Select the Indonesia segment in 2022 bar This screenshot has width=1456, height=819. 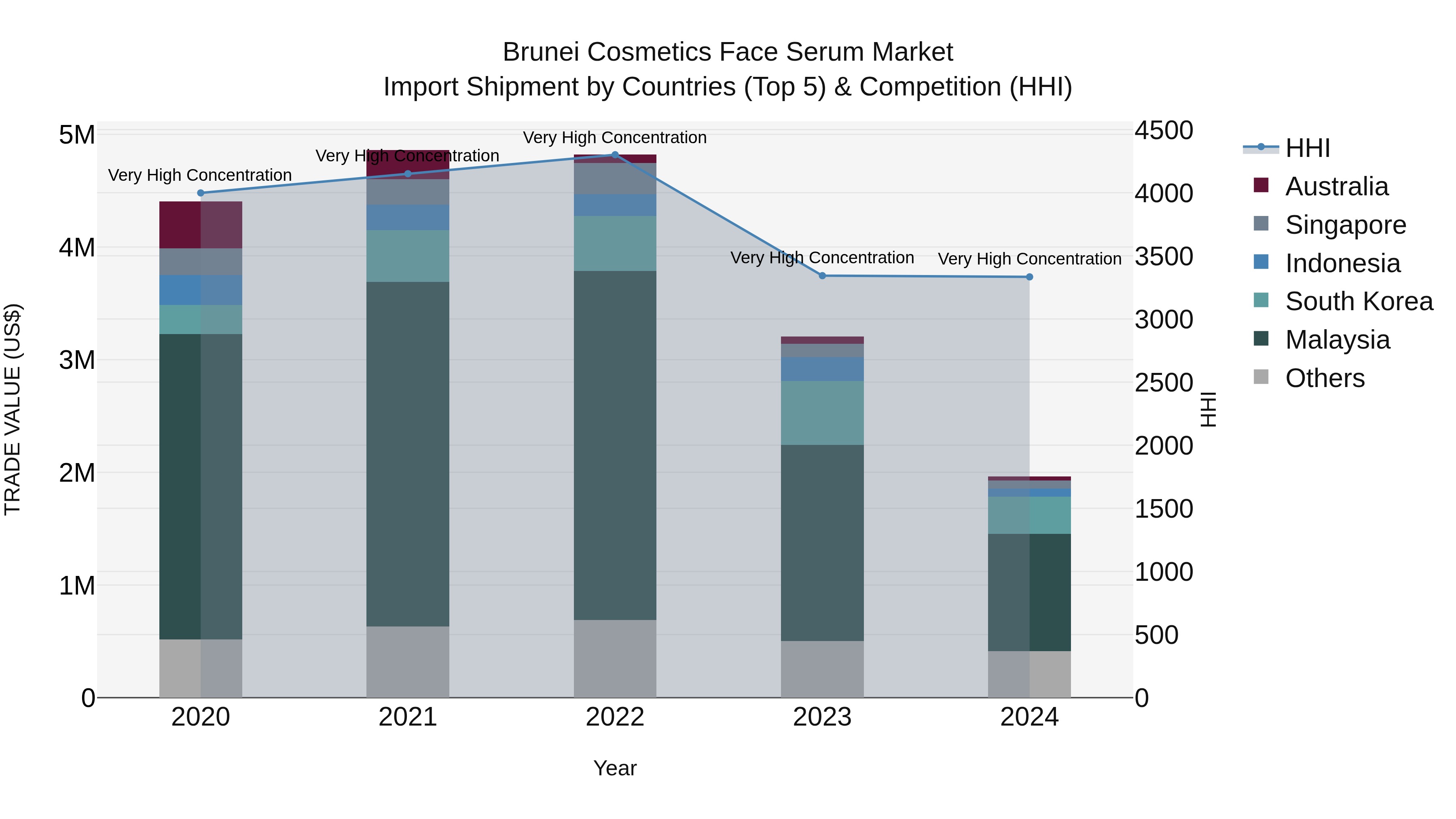615,205
